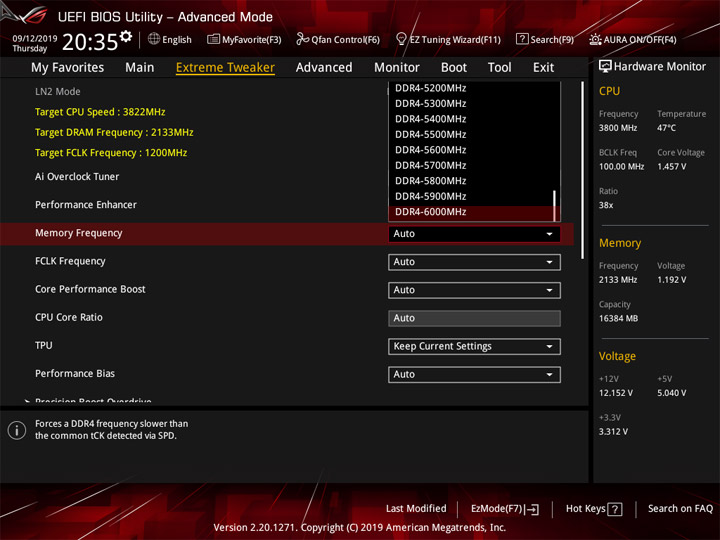This screenshot has height=540, width=720.
Task: Open the settings gear next to the clock
Action: coord(126,36)
